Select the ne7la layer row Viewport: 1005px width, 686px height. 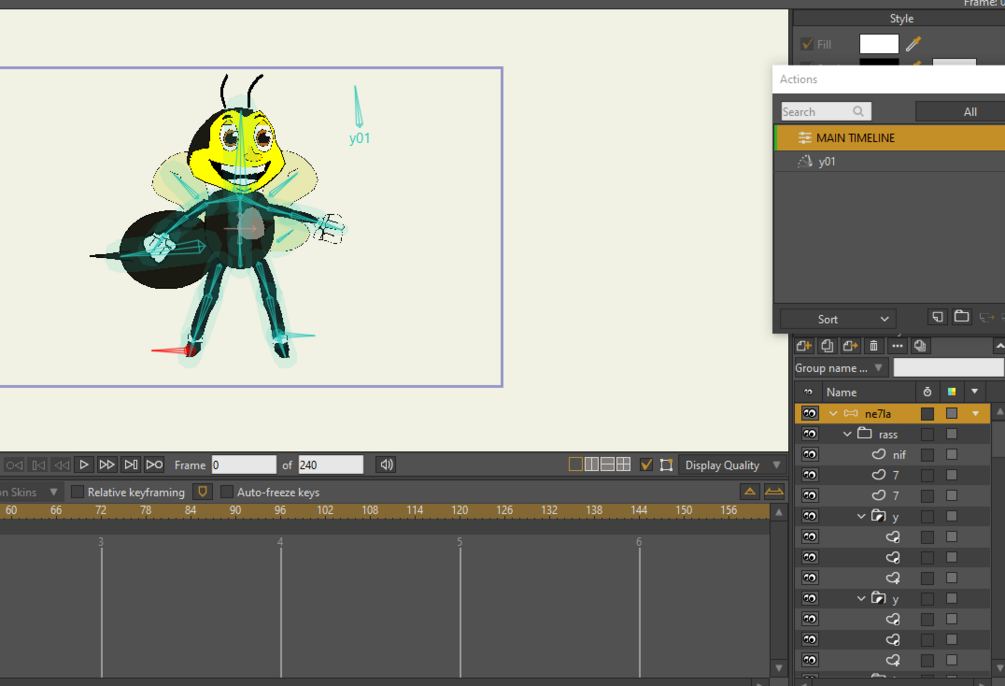tap(893, 414)
